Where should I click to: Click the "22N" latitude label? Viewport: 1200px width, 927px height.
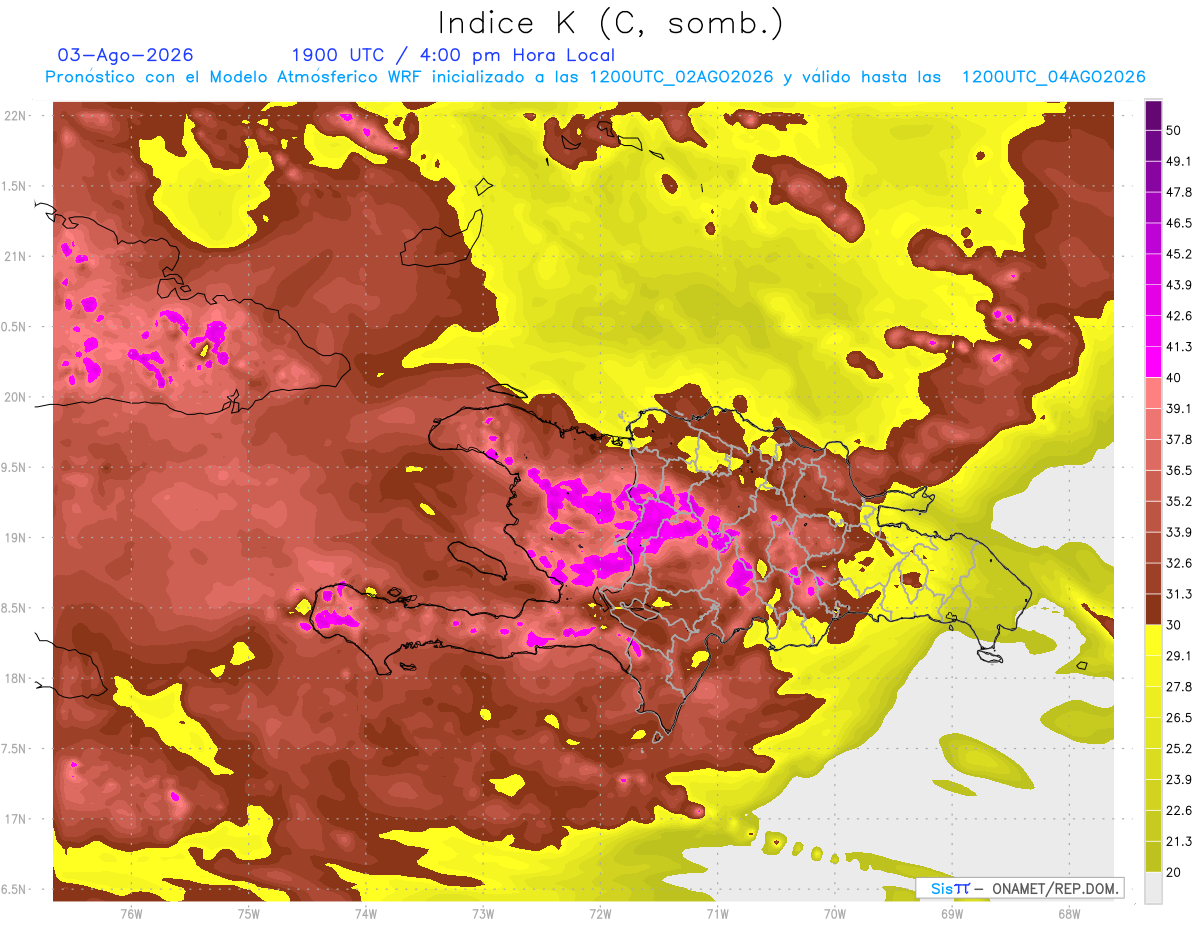pyautogui.click(x=17, y=116)
